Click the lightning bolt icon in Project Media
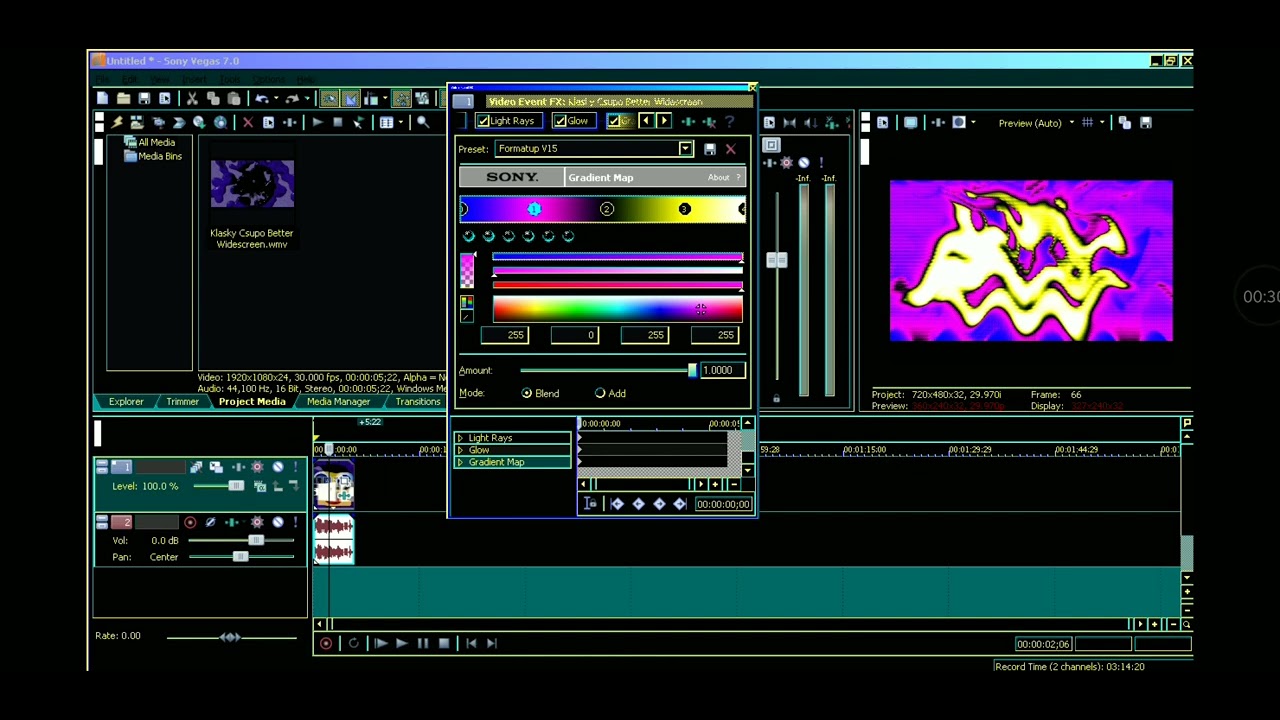 pyautogui.click(x=117, y=122)
